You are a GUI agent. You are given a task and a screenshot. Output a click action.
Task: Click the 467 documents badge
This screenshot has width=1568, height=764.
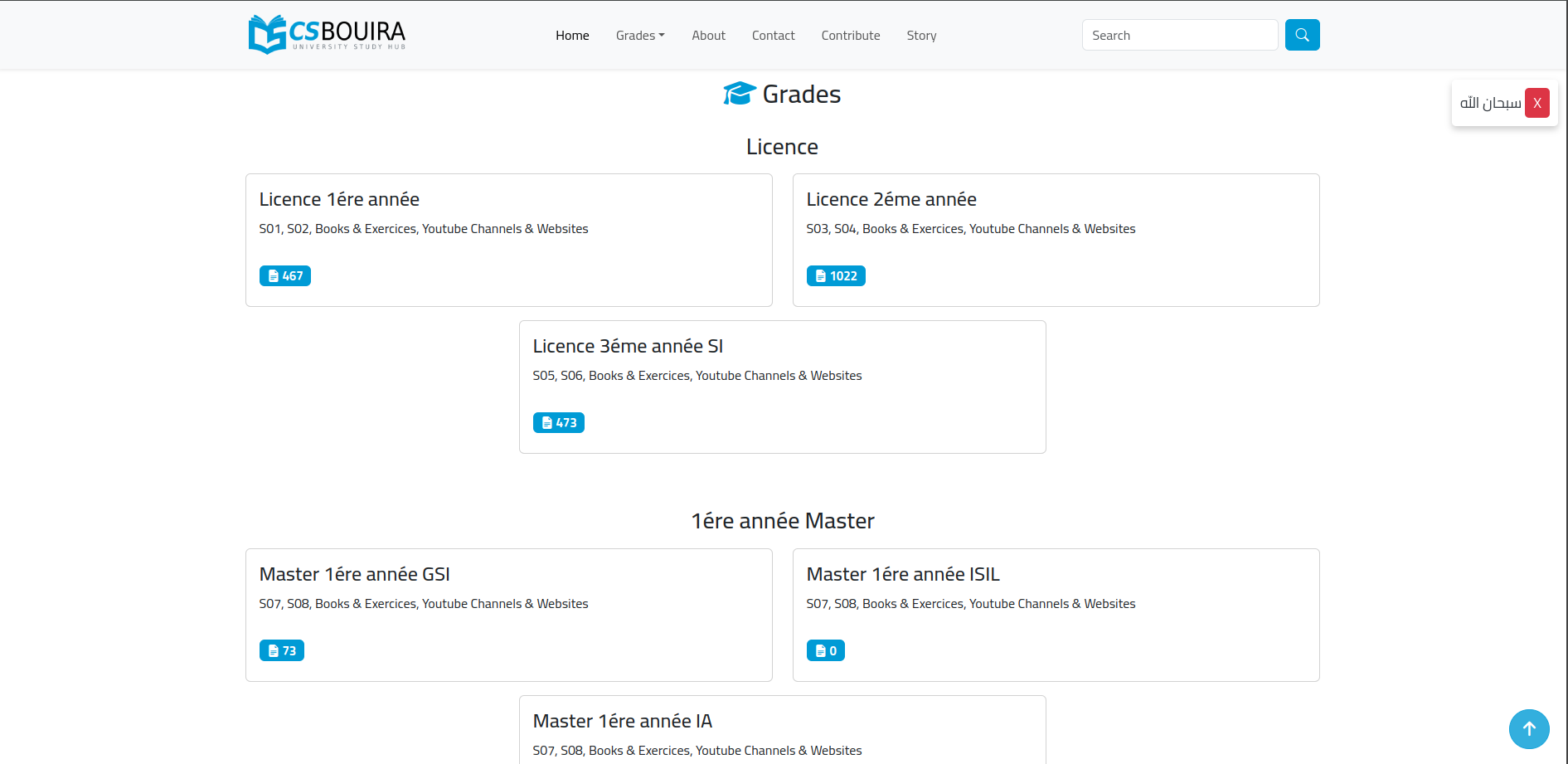click(284, 276)
